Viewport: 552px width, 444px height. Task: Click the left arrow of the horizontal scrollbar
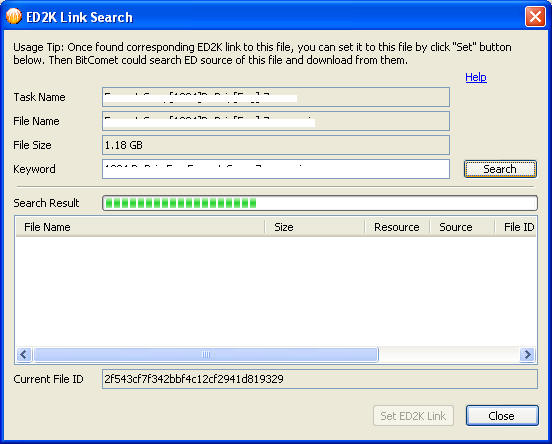24,354
